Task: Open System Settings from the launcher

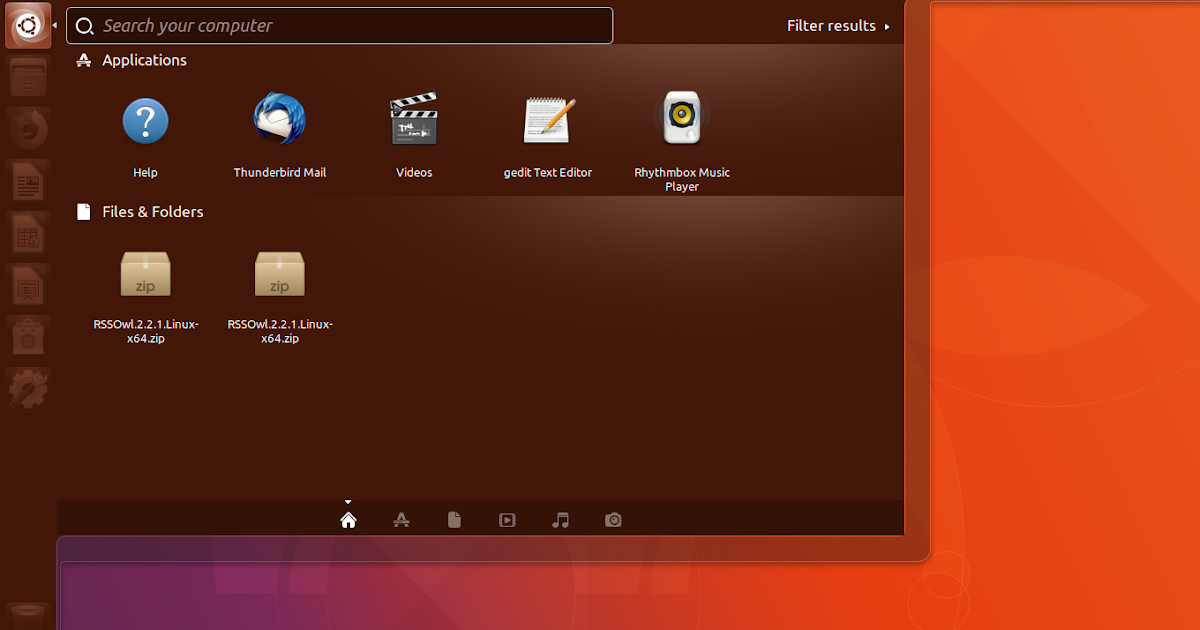Action: [28, 389]
